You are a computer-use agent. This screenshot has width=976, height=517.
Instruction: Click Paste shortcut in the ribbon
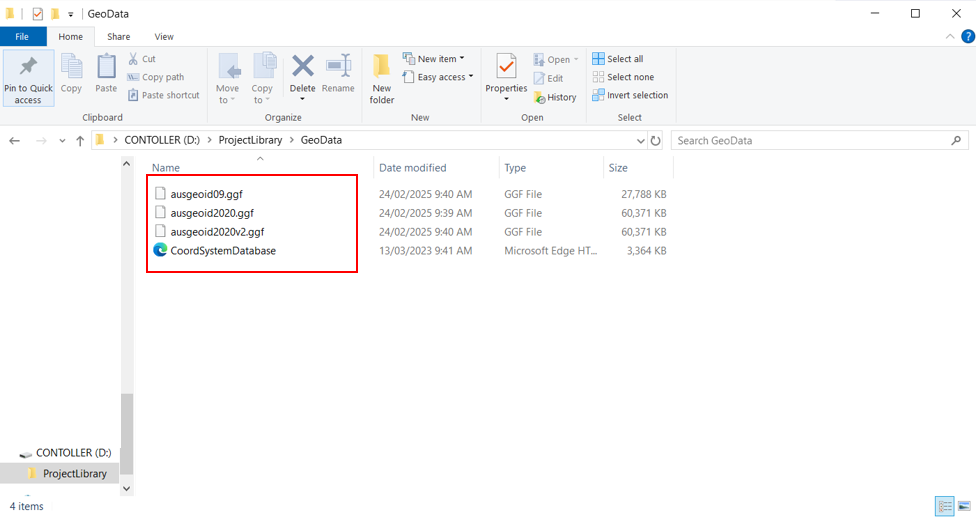(164, 95)
